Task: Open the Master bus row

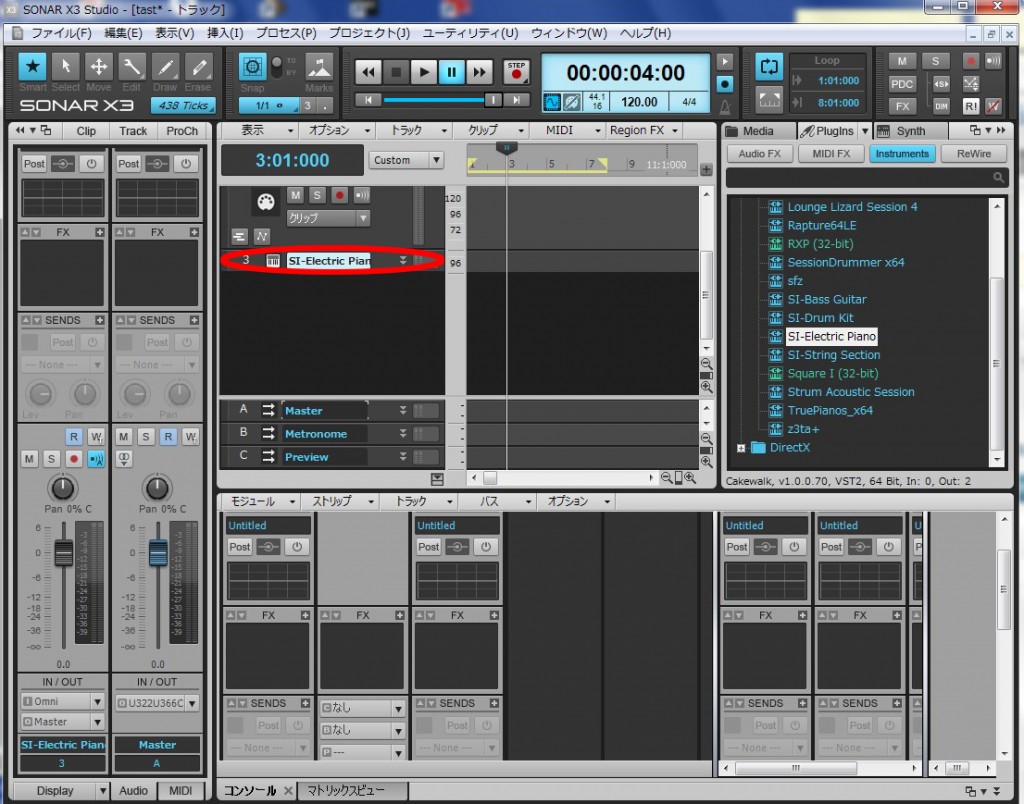Action: (330, 411)
